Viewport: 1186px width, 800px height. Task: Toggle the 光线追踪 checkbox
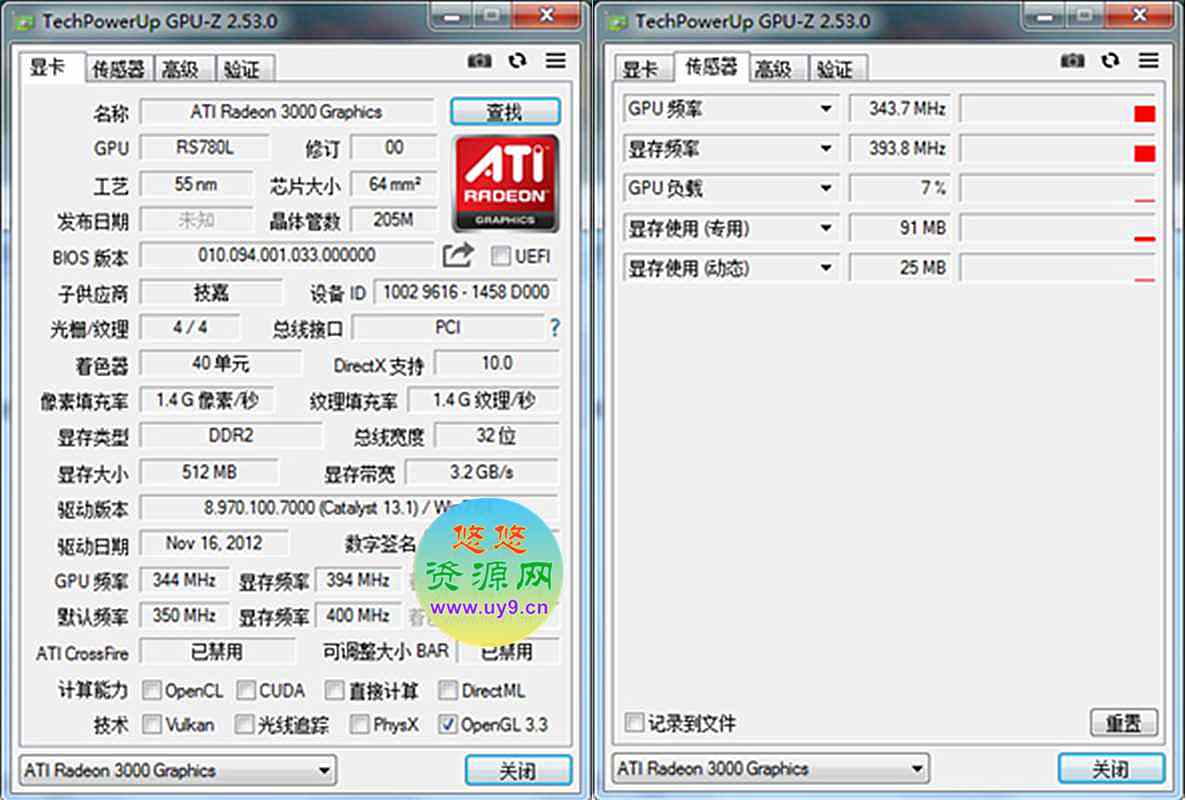244,724
